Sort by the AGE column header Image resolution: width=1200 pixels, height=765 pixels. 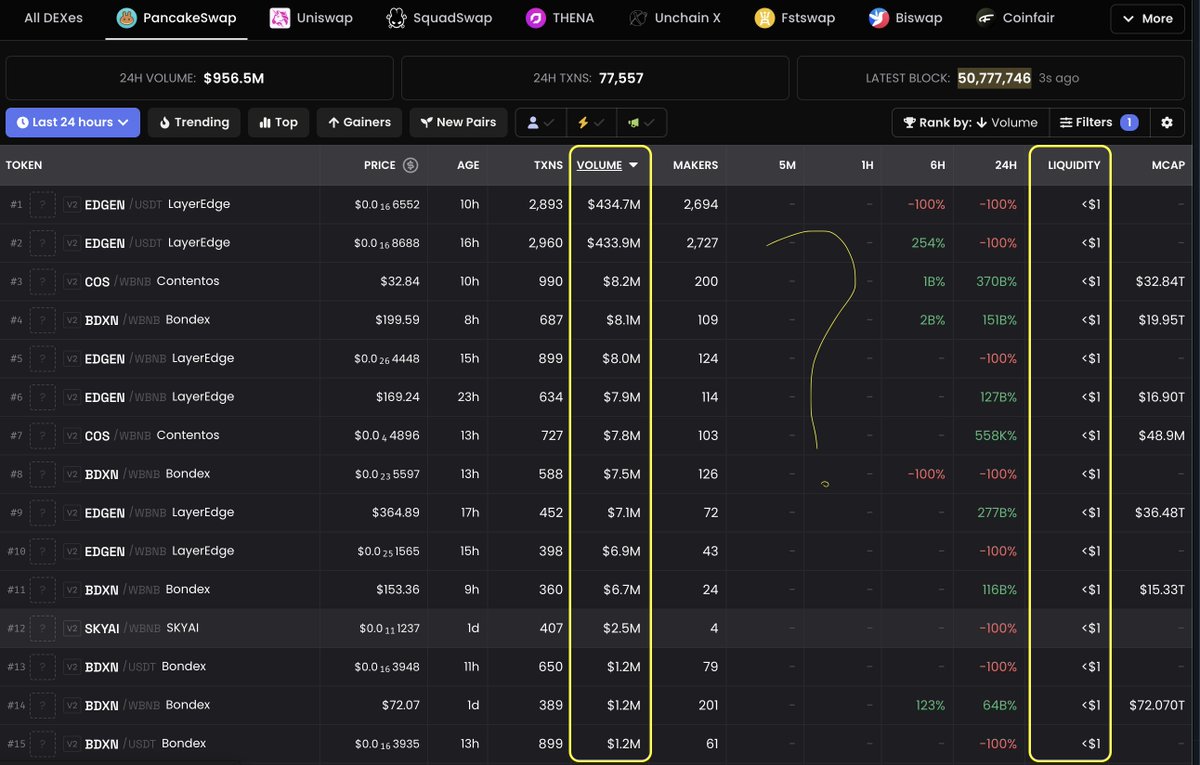tap(467, 165)
